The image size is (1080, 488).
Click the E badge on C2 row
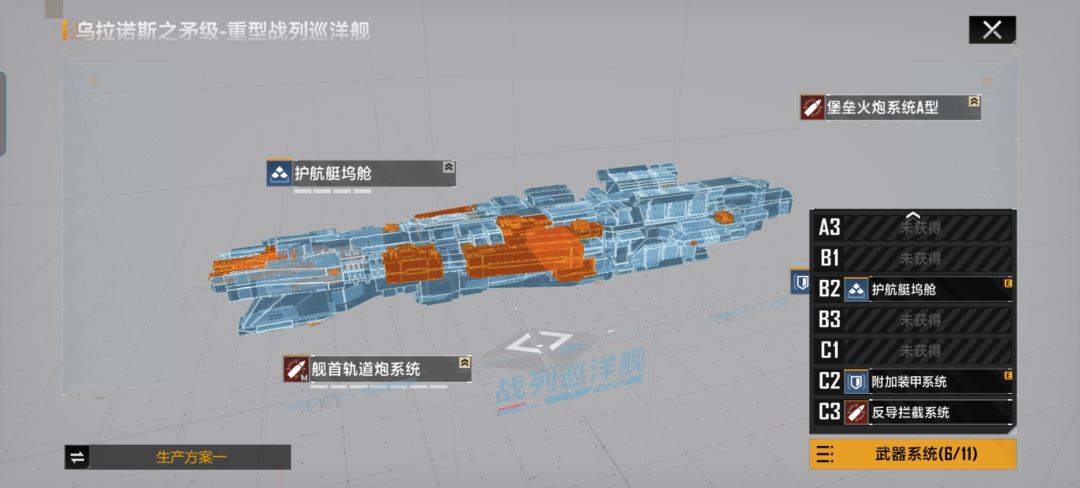(1008, 375)
